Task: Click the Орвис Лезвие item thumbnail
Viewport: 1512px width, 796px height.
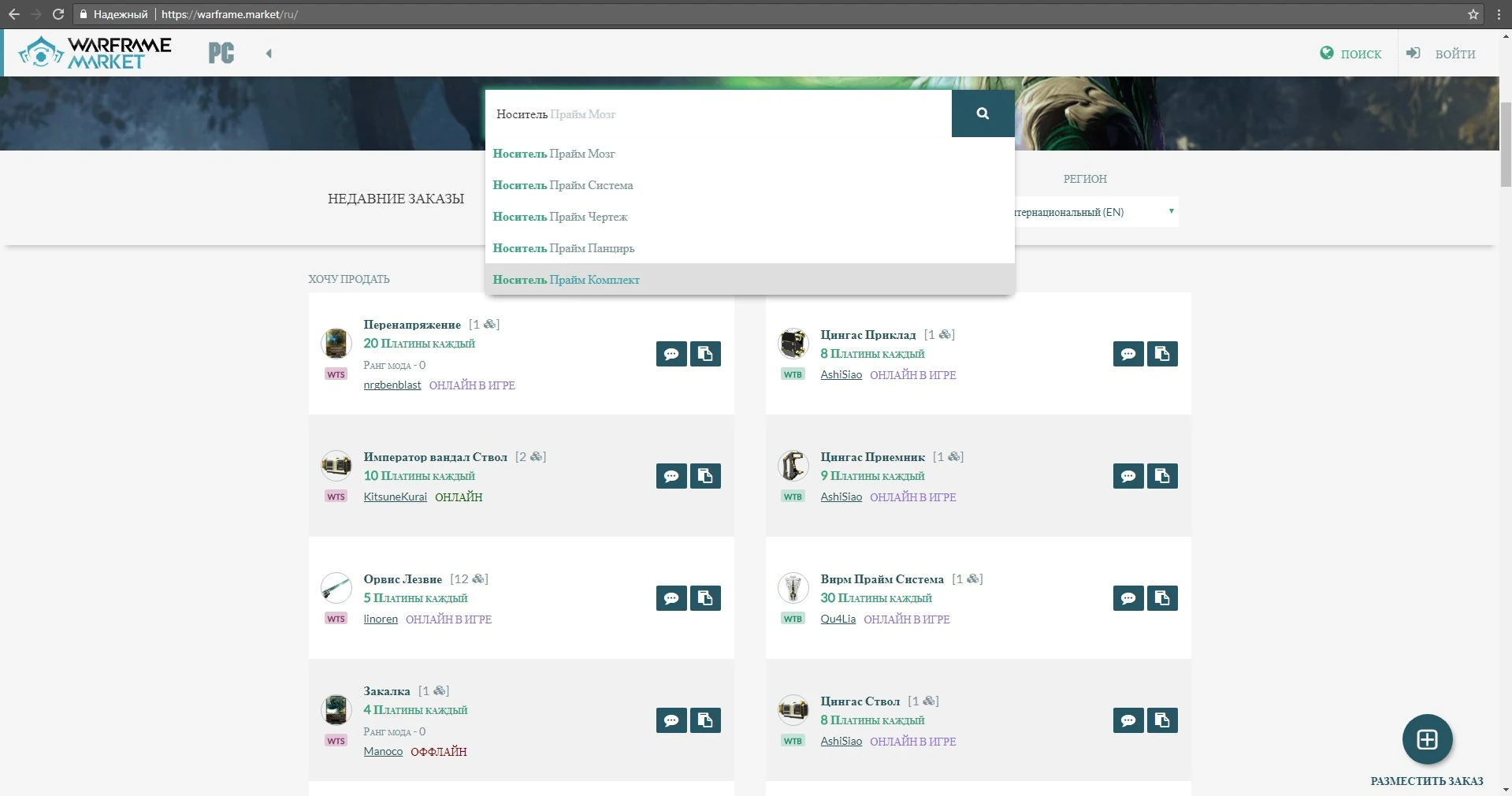Action: (x=336, y=588)
